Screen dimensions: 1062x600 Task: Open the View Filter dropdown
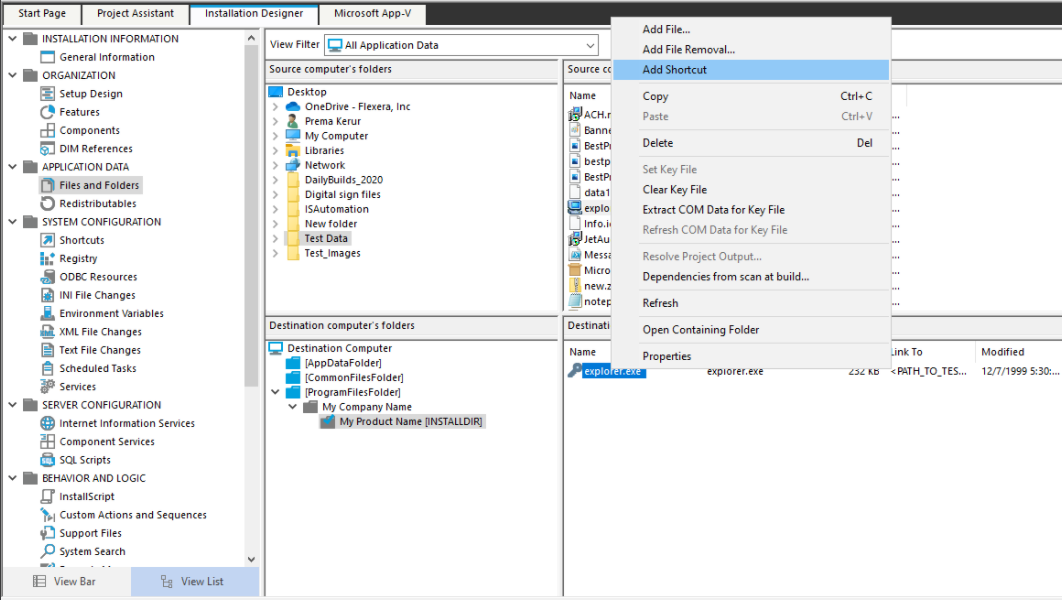point(589,45)
